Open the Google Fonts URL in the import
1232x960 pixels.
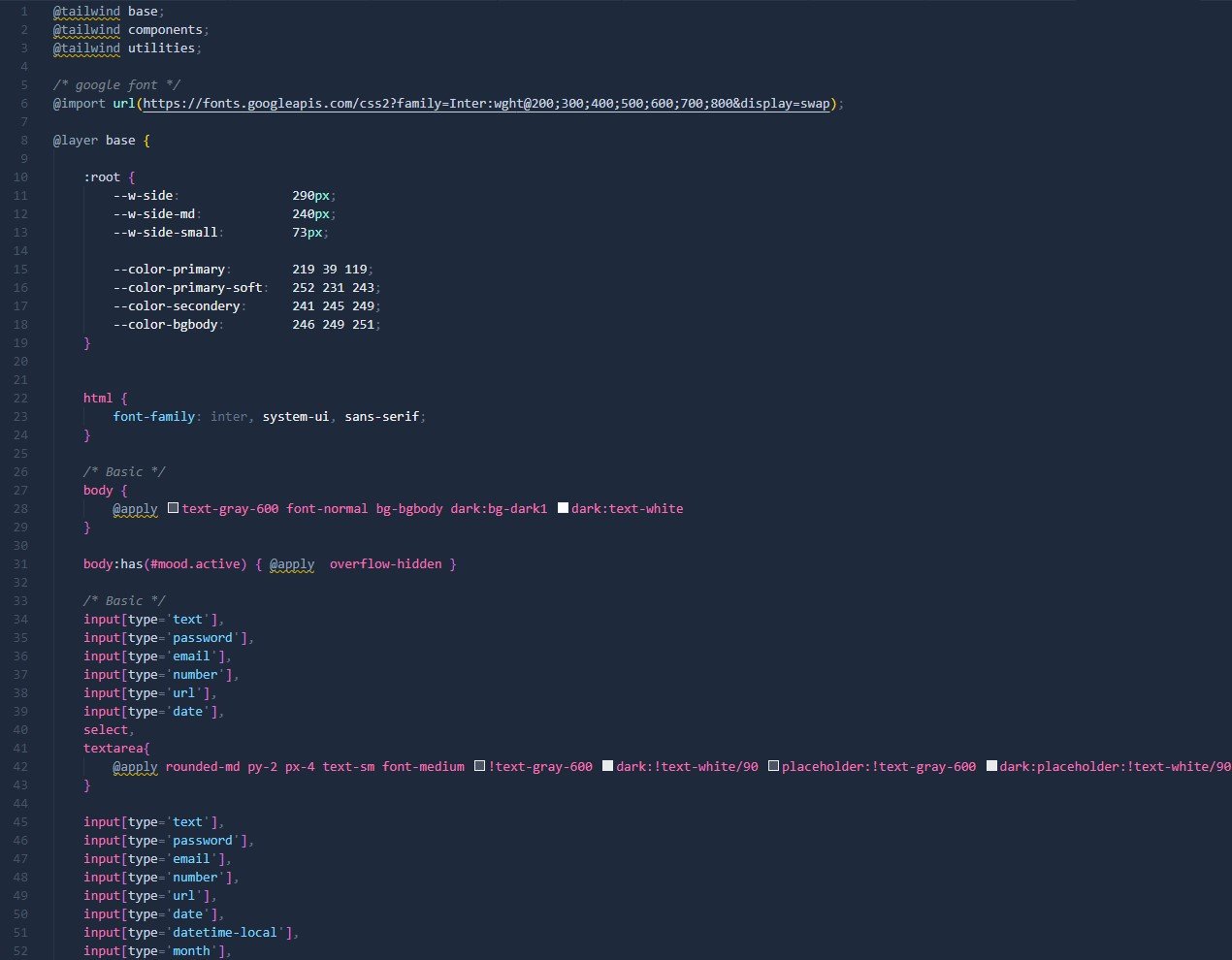tap(487, 104)
